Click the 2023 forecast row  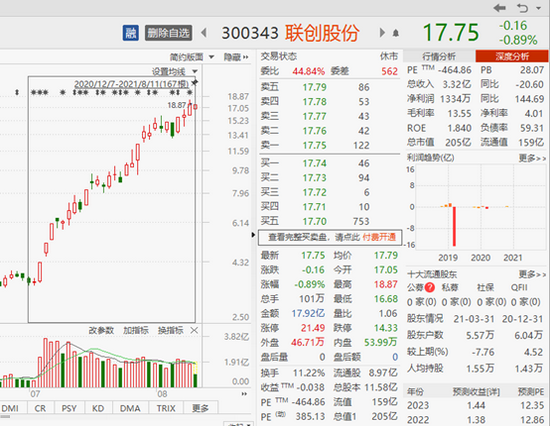click(x=475, y=405)
